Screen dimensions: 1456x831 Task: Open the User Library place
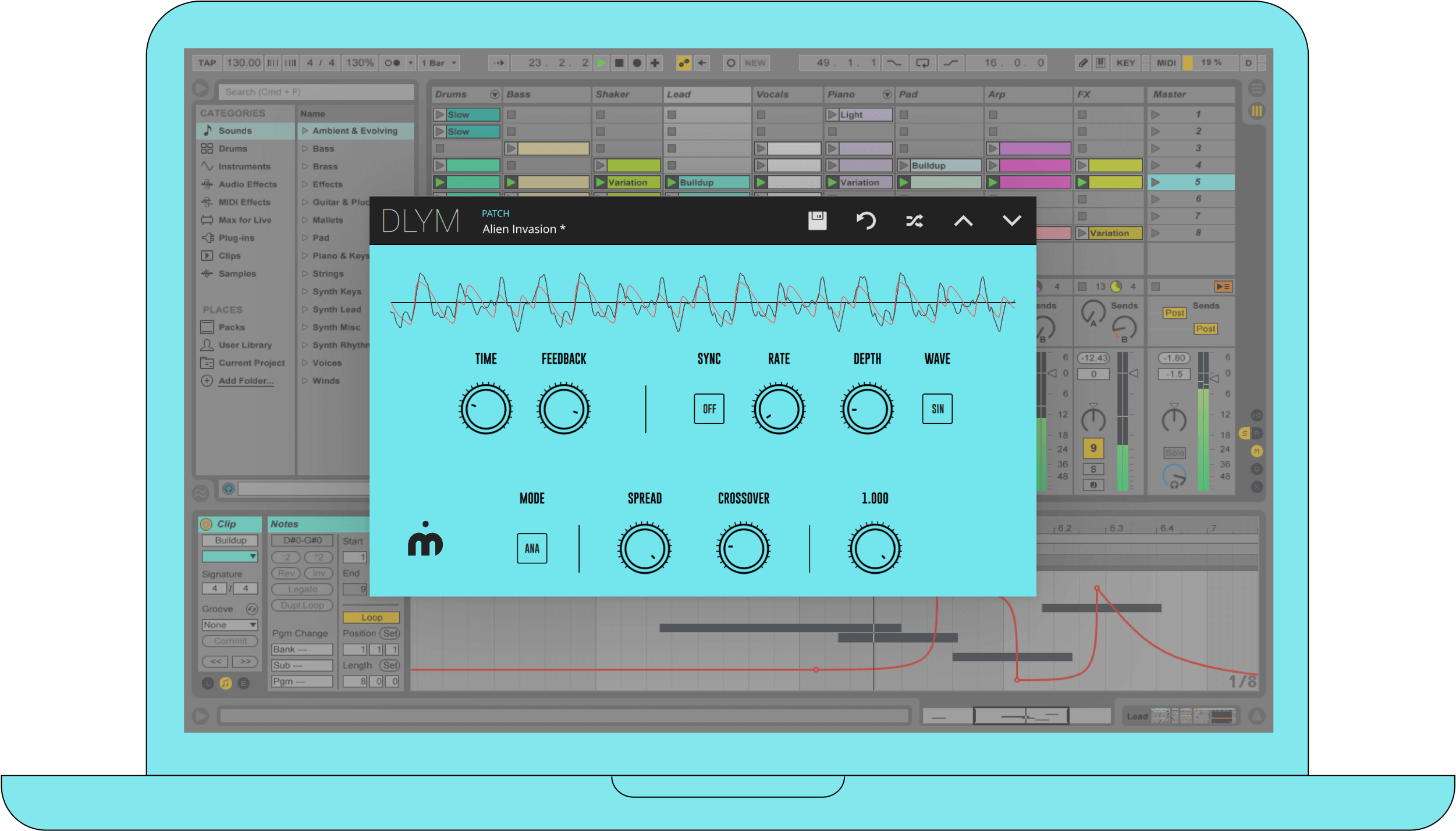[x=245, y=345]
